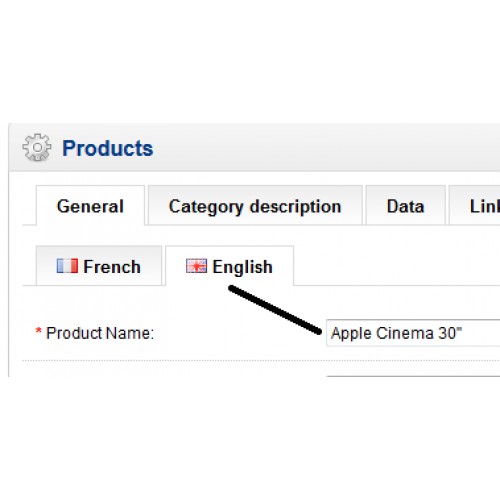
Task: Click the French flag icon
Action: point(67,266)
